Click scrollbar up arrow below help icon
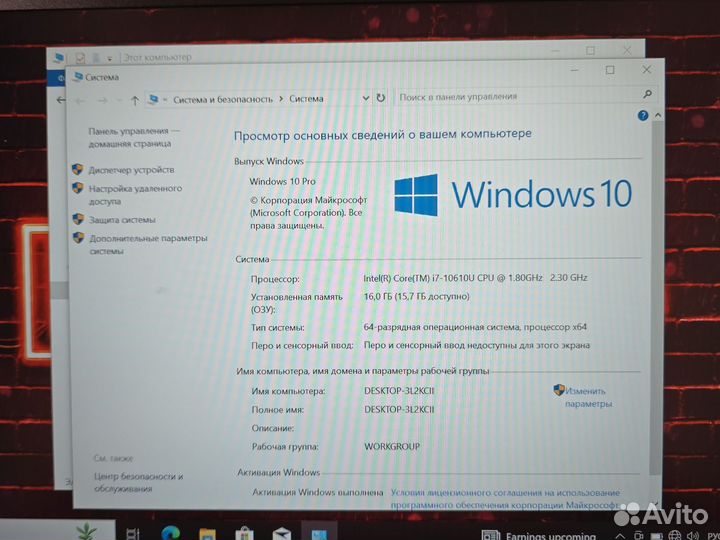The width and height of the screenshot is (720, 540). pos(658,115)
